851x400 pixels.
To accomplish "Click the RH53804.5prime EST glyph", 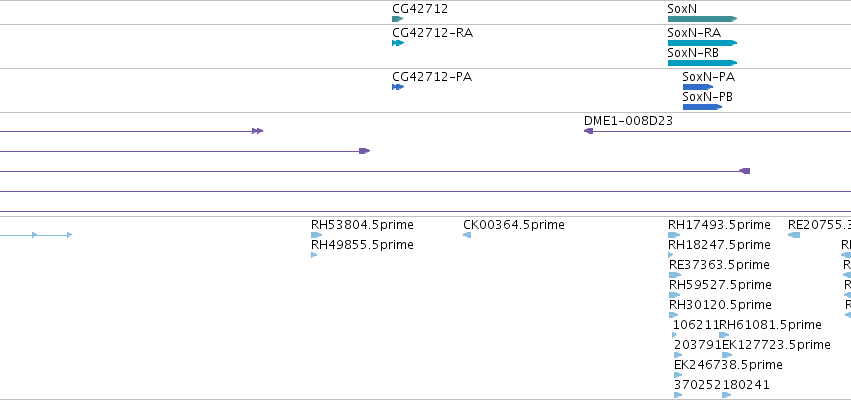I will pos(316,235).
